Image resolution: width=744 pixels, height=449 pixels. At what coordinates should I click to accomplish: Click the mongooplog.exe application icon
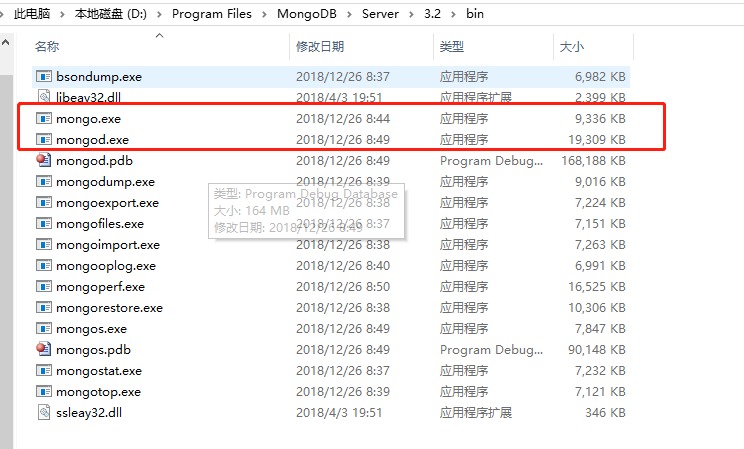coord(44,265)
